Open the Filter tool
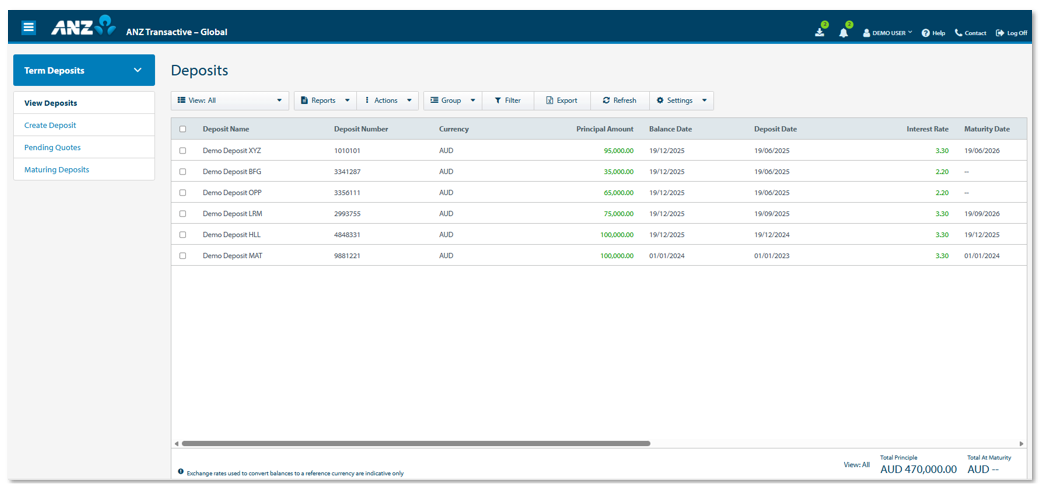The height and width of the screenshot is (484, 1041). click(507, 101)
